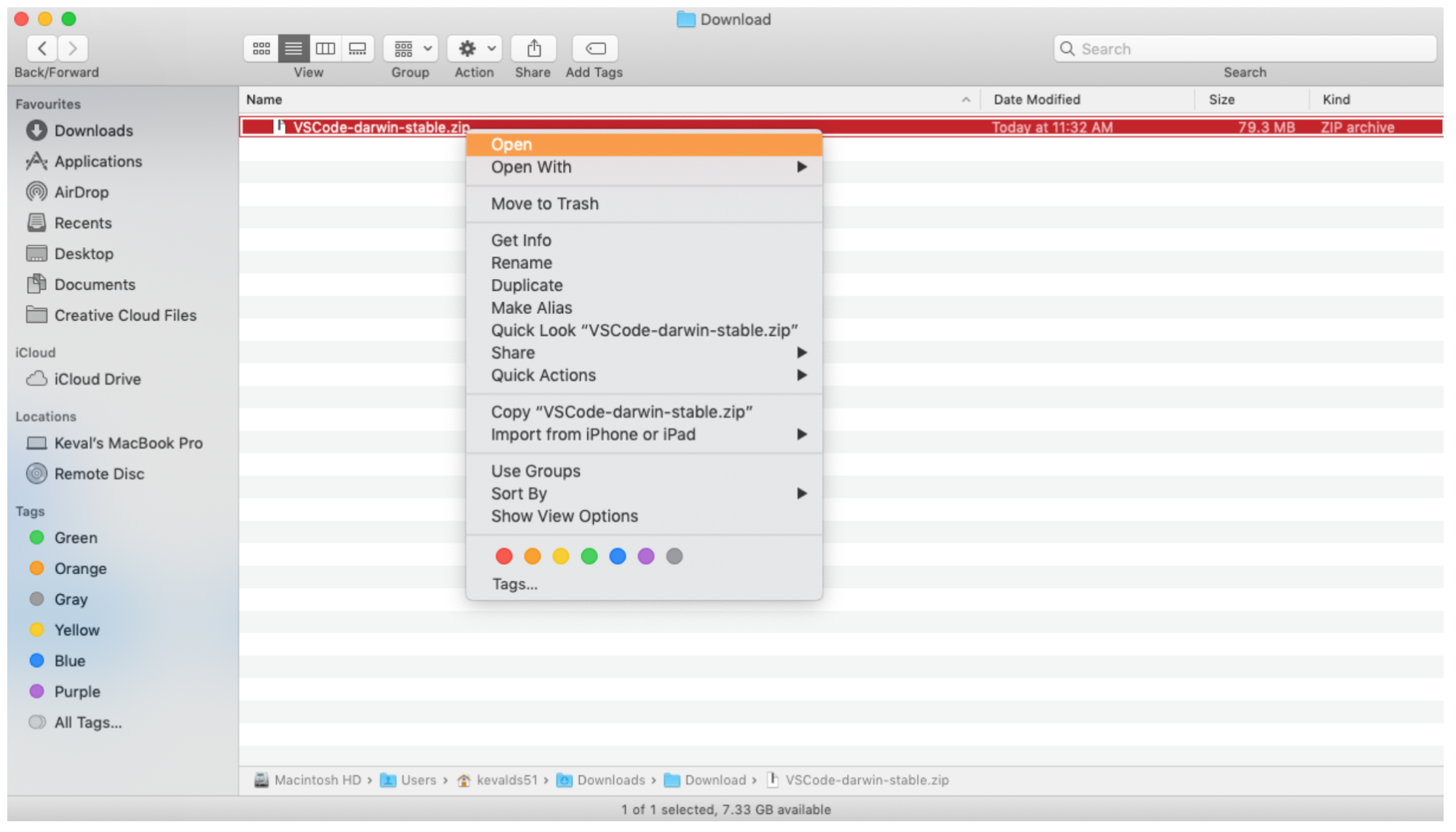Viewport: 1456px width, 832px height.
Task: Sort by the Name column header
Action: click(609, 100)
